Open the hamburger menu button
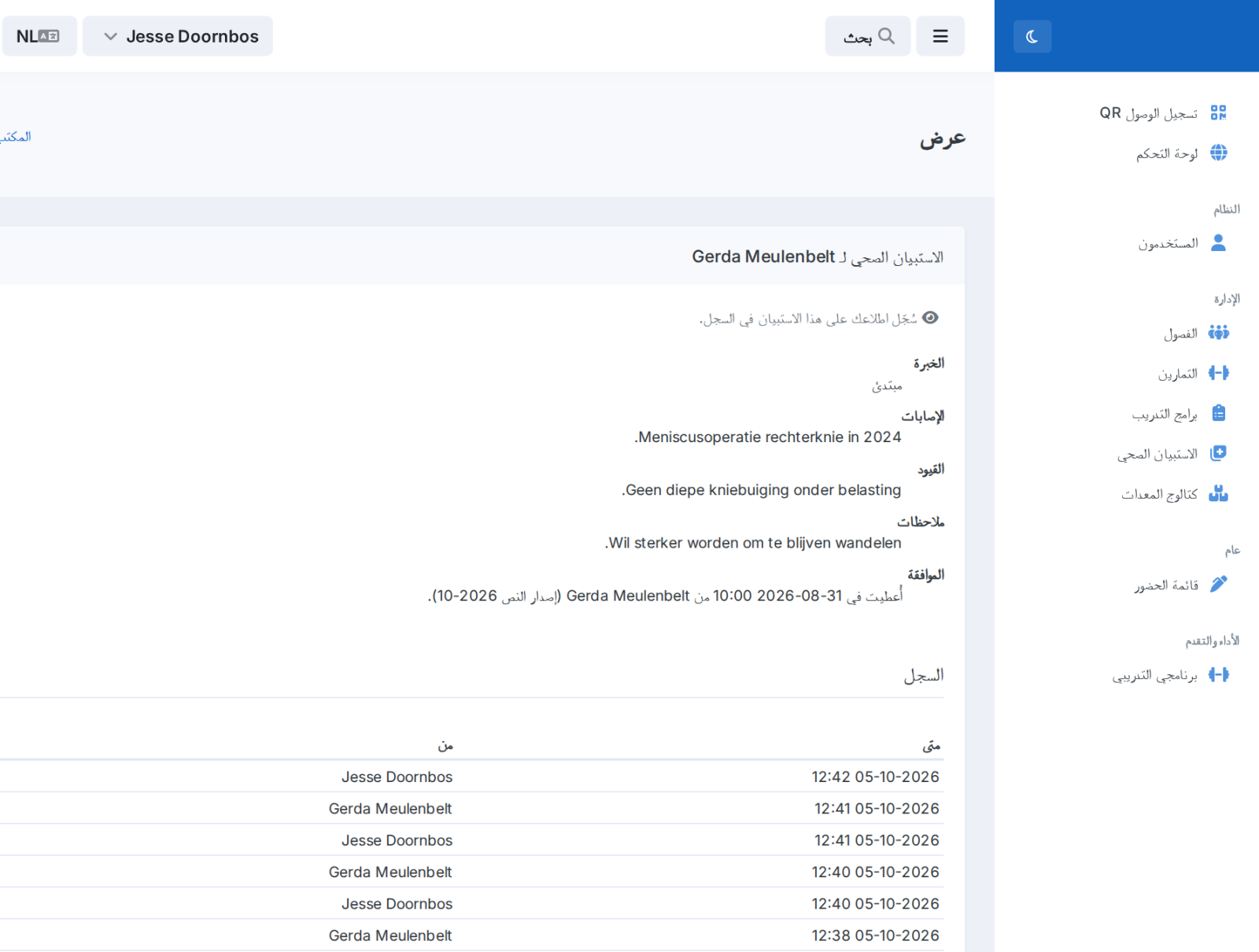Screen dimensions: 1259x952 [940, 36]
